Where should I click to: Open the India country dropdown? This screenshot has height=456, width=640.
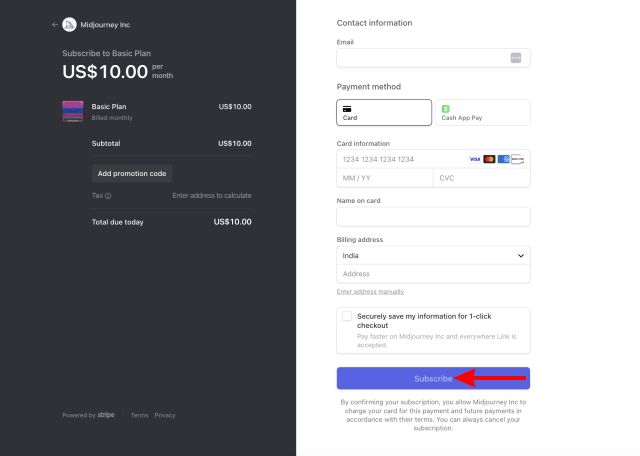pyautogui.click(x=433, y=256)
